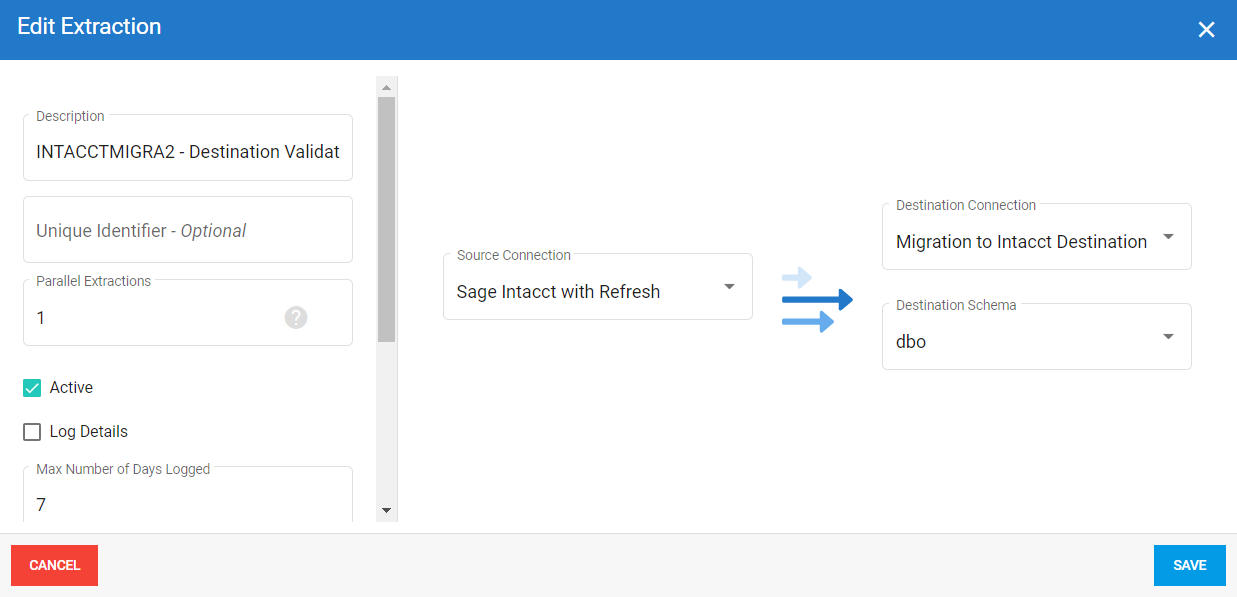The width and height of the screenshot is (1237, 597).
Task: Uncheck the Active checkbox
Action: click(32, 388)
